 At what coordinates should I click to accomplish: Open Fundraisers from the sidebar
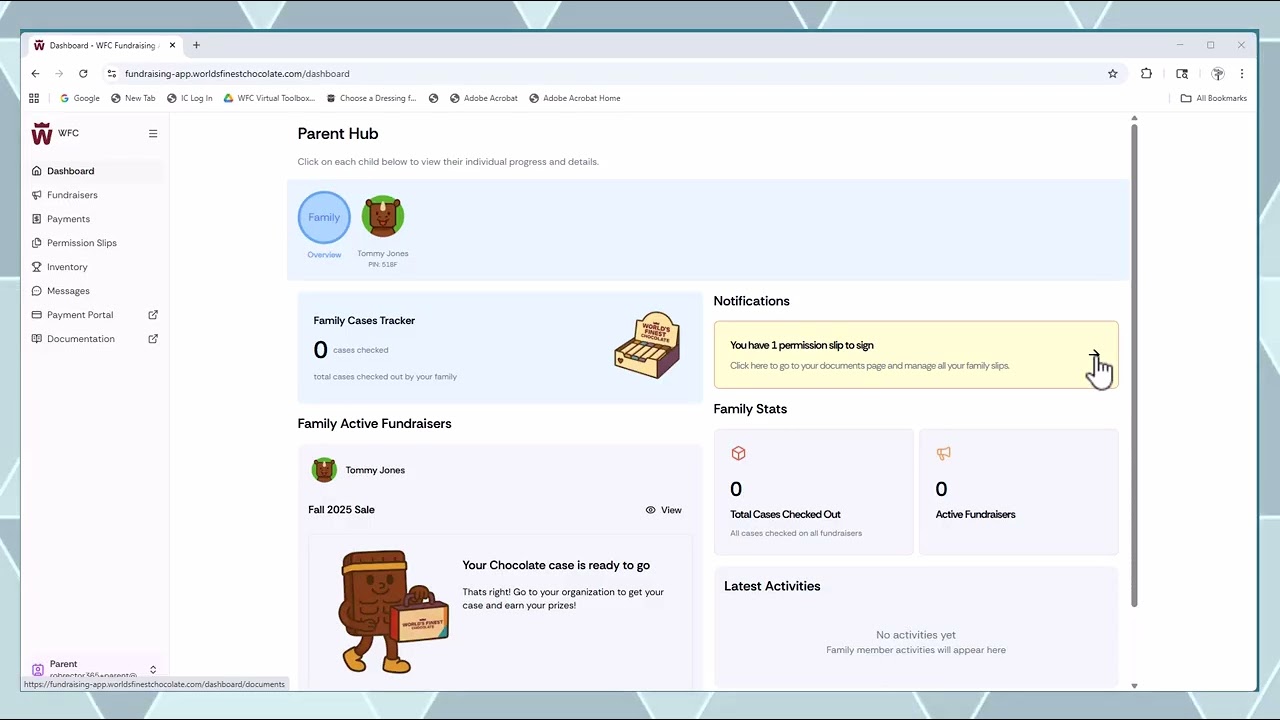[x=96, y=195]
